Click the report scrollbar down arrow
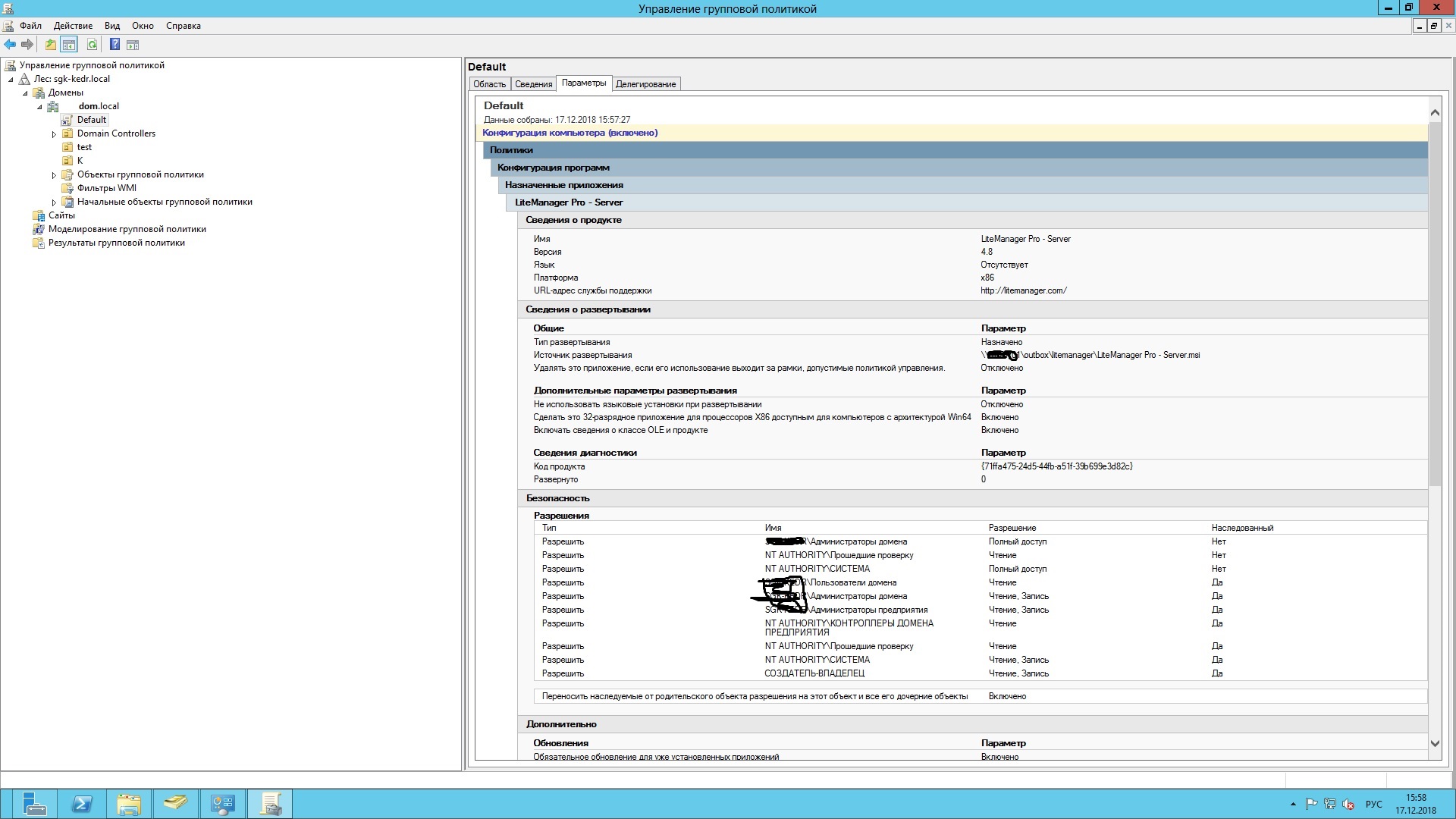1456x819 pixels. pos(1435,744)
